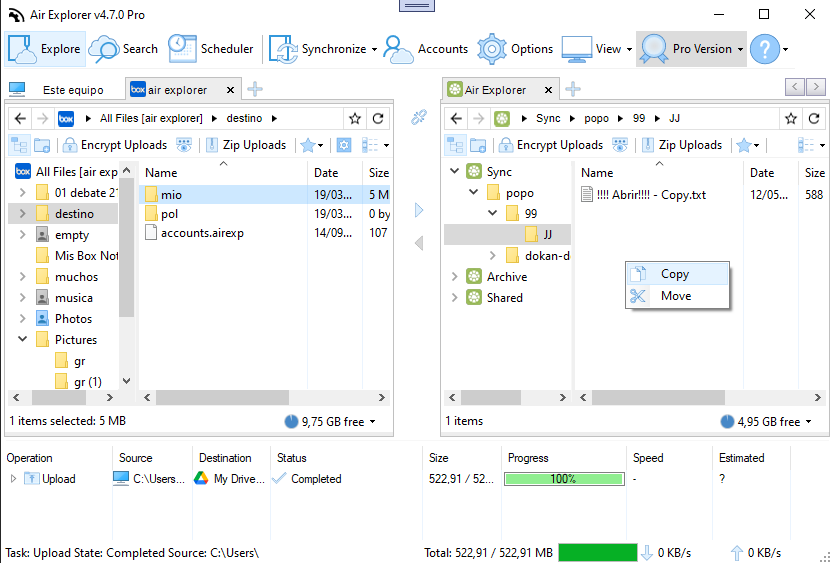Toggle folder tree view in right pane

click(x=455, y=144)
